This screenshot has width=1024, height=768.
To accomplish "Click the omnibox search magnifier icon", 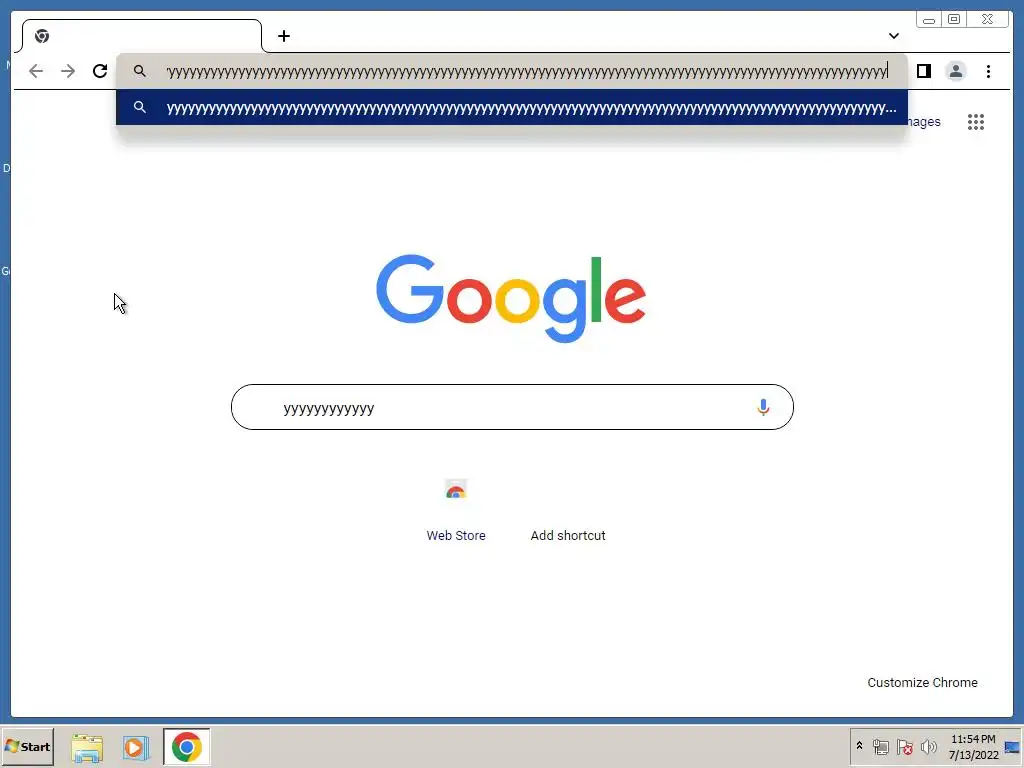I will point(139,71).
